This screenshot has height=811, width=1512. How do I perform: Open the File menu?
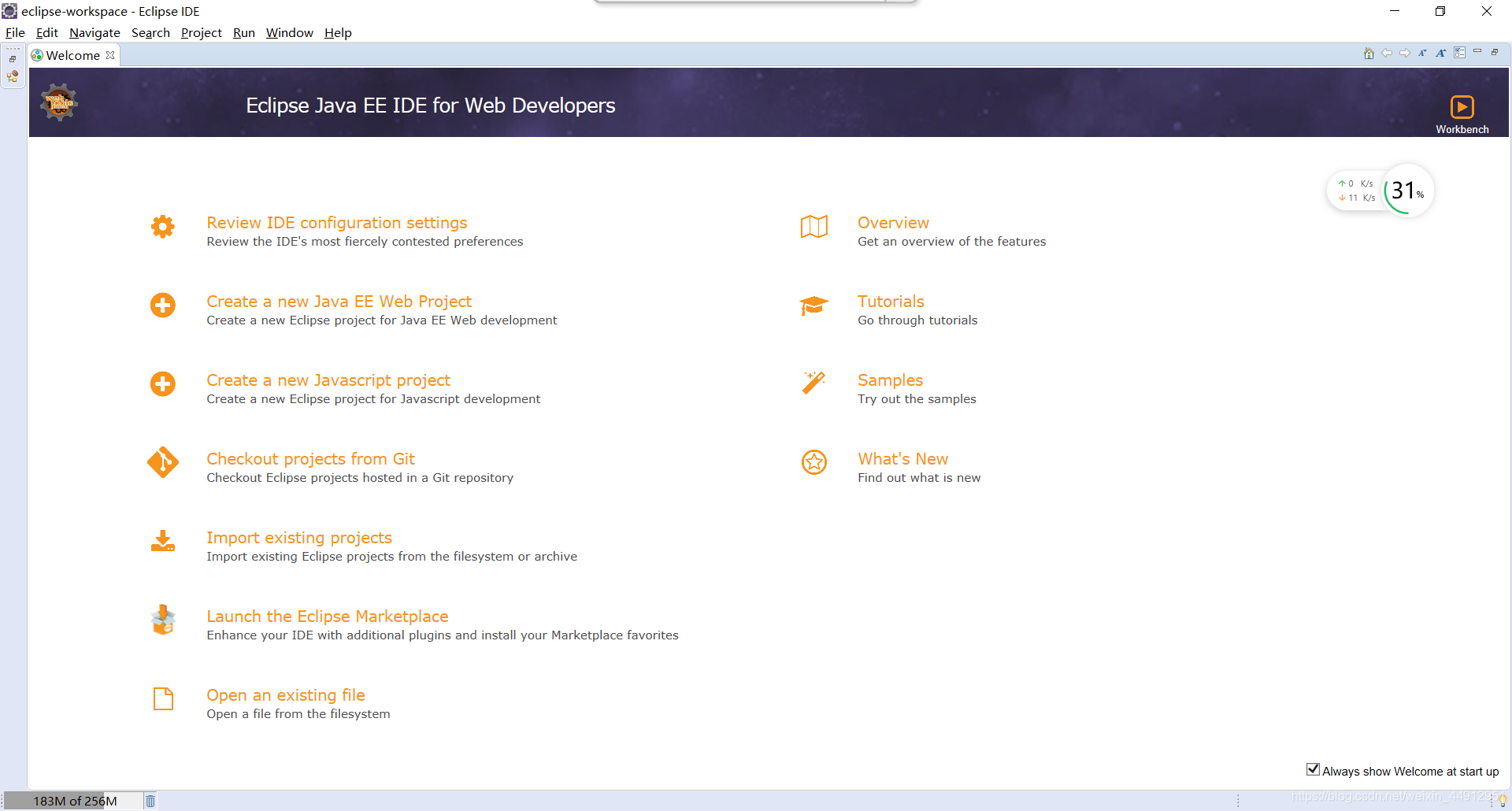(15, 32)
